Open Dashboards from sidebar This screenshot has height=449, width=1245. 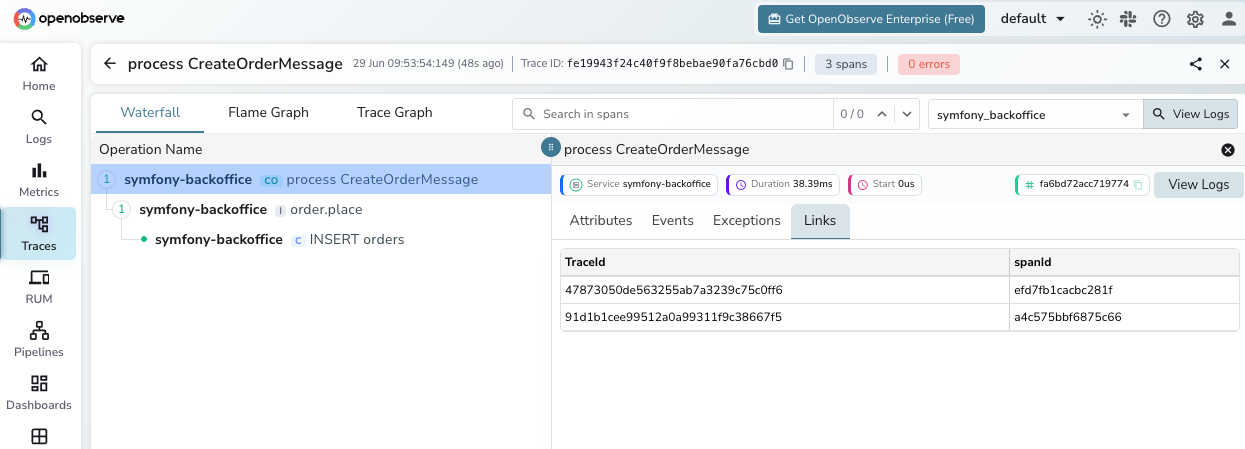pyautogui.click(x=39, y=393)
